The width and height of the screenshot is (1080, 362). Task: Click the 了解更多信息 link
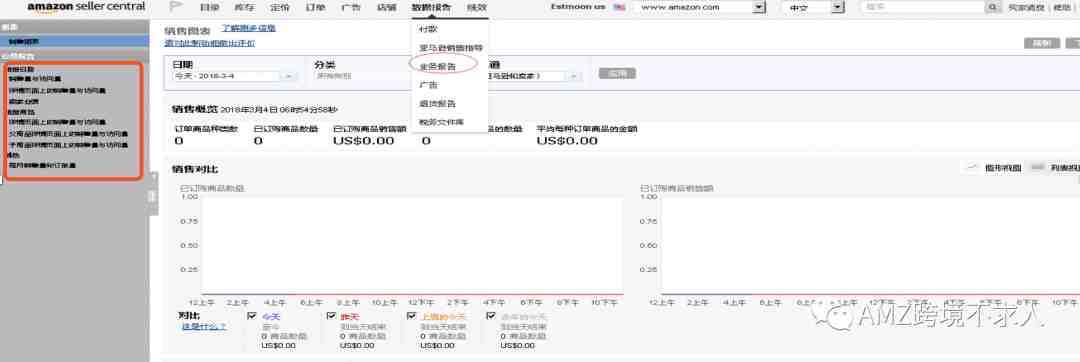(x=249, y=28)
